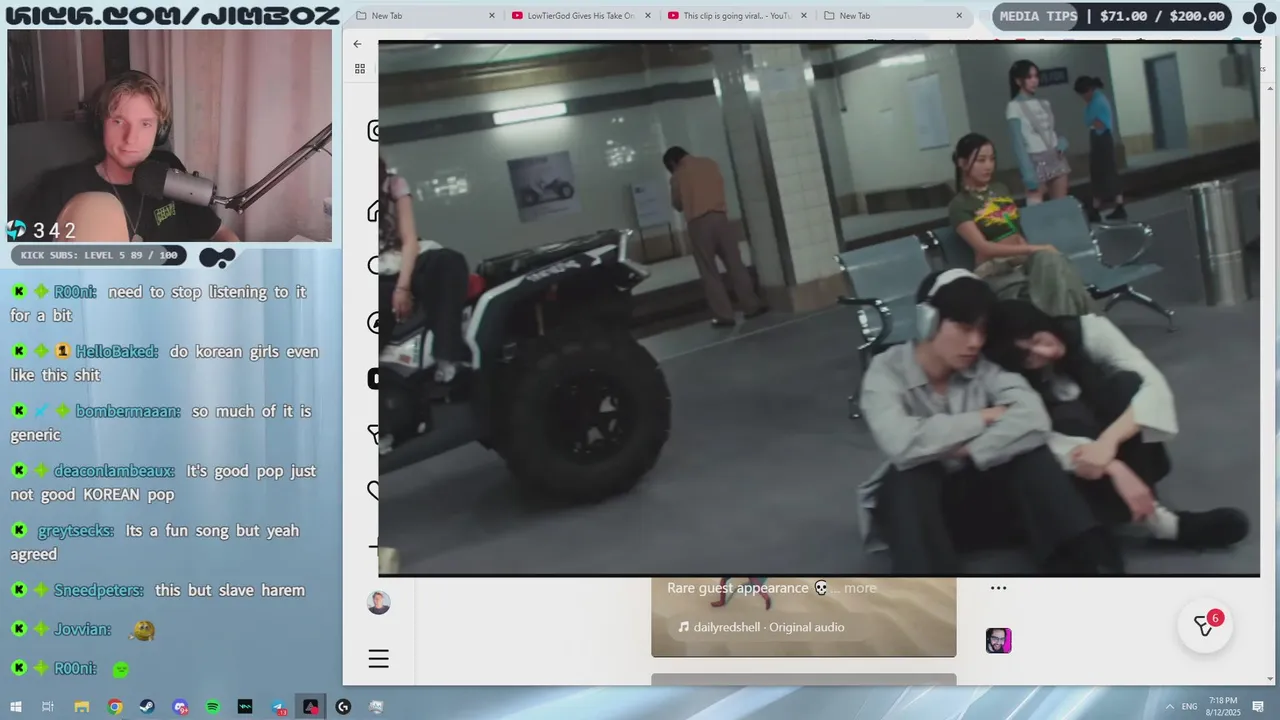Click deaconlambeaux's chat username
Viewport: 1280px width, 720px height.
[114, 471]
